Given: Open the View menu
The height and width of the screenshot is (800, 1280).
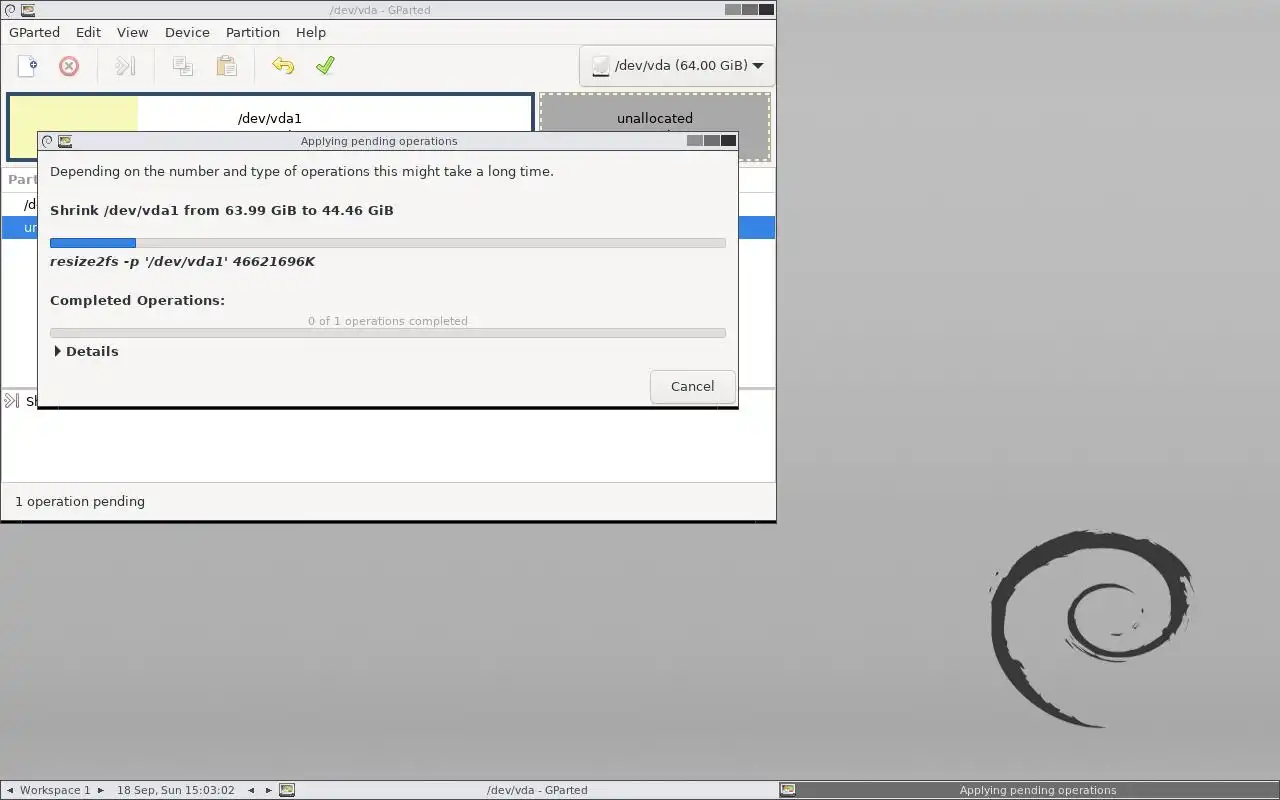Looking at the screenshot, I should tap(132, 32).
